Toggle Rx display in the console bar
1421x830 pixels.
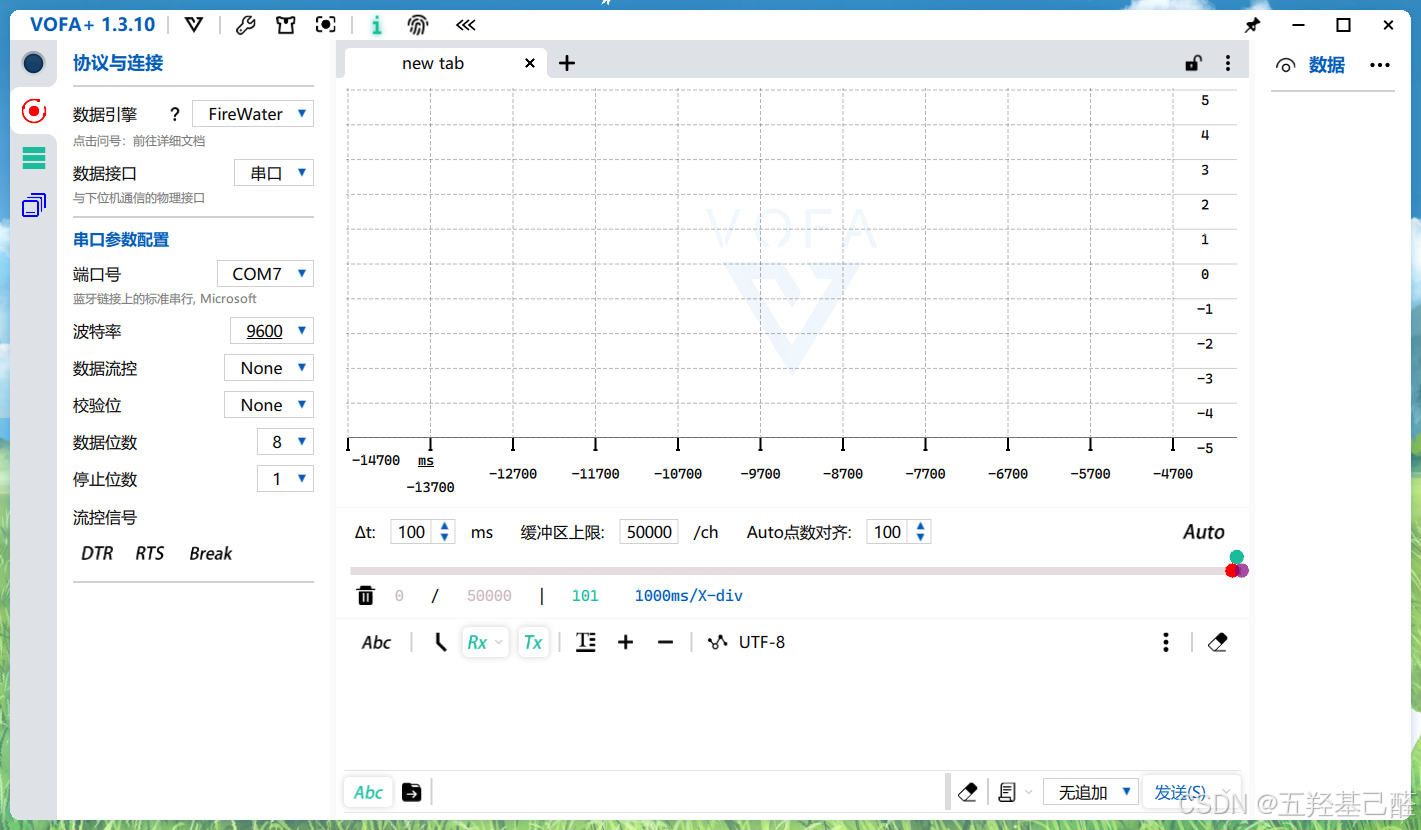click(x=478, y=642)
